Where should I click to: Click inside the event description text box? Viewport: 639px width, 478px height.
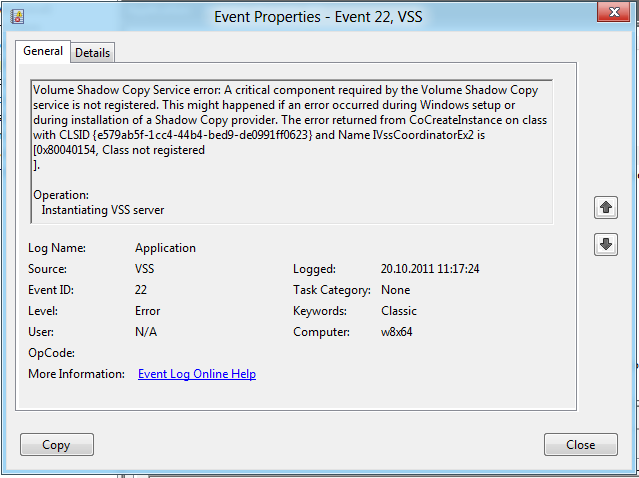point(292,150)
